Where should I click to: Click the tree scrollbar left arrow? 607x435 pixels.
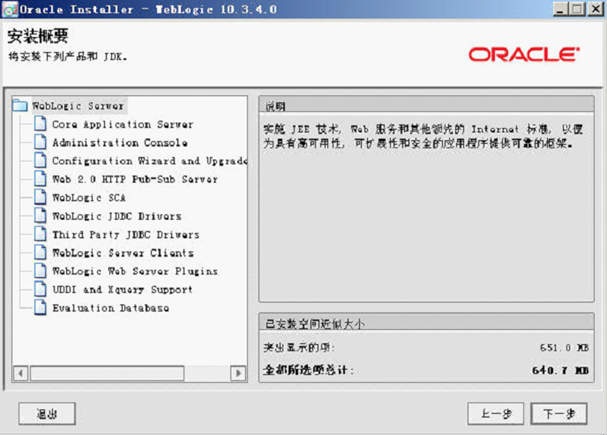click(21, 373)
